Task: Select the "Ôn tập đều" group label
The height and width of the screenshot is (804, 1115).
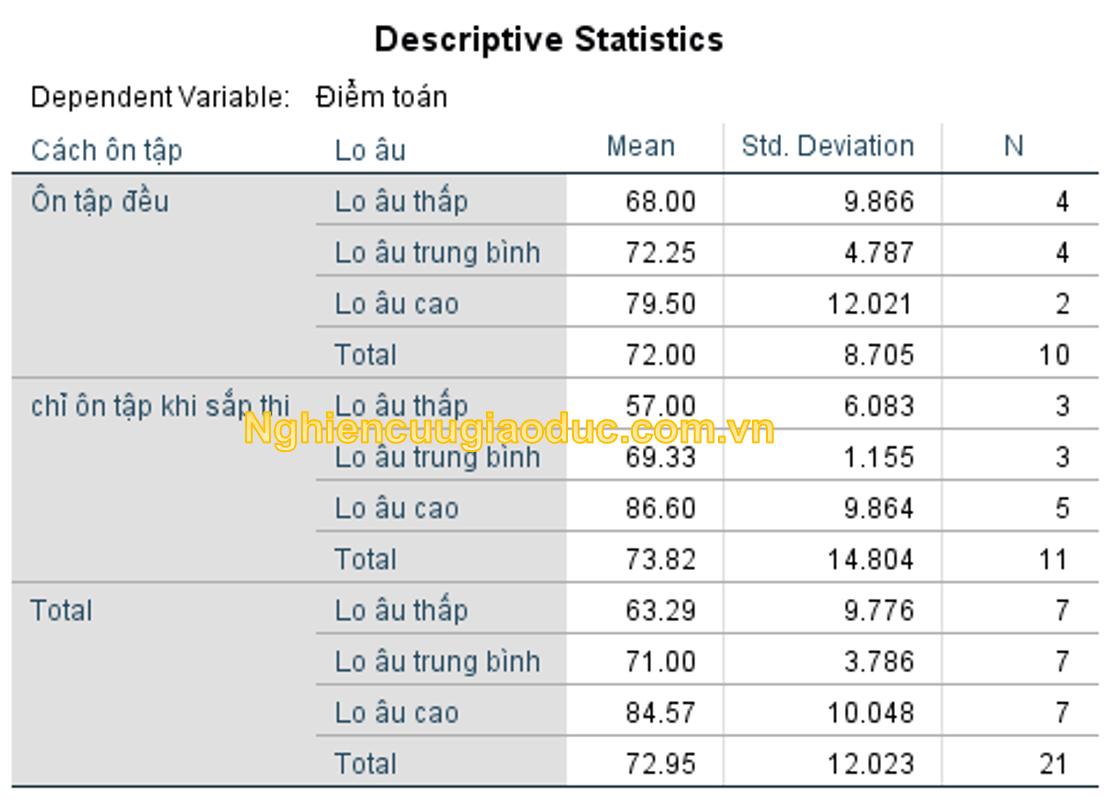Action: (x=100, y=202)
